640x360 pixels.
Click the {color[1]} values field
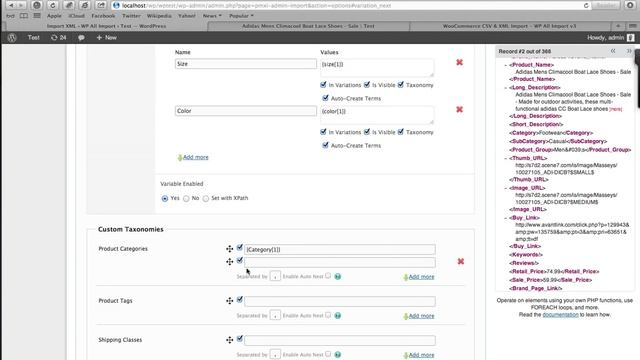coord(377,115)
